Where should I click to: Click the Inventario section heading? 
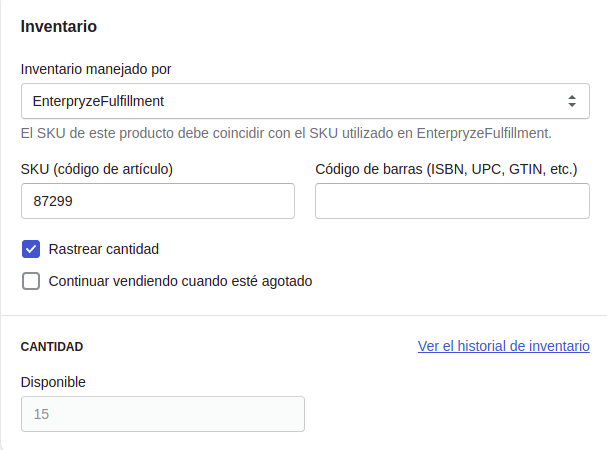click(59, 27)
